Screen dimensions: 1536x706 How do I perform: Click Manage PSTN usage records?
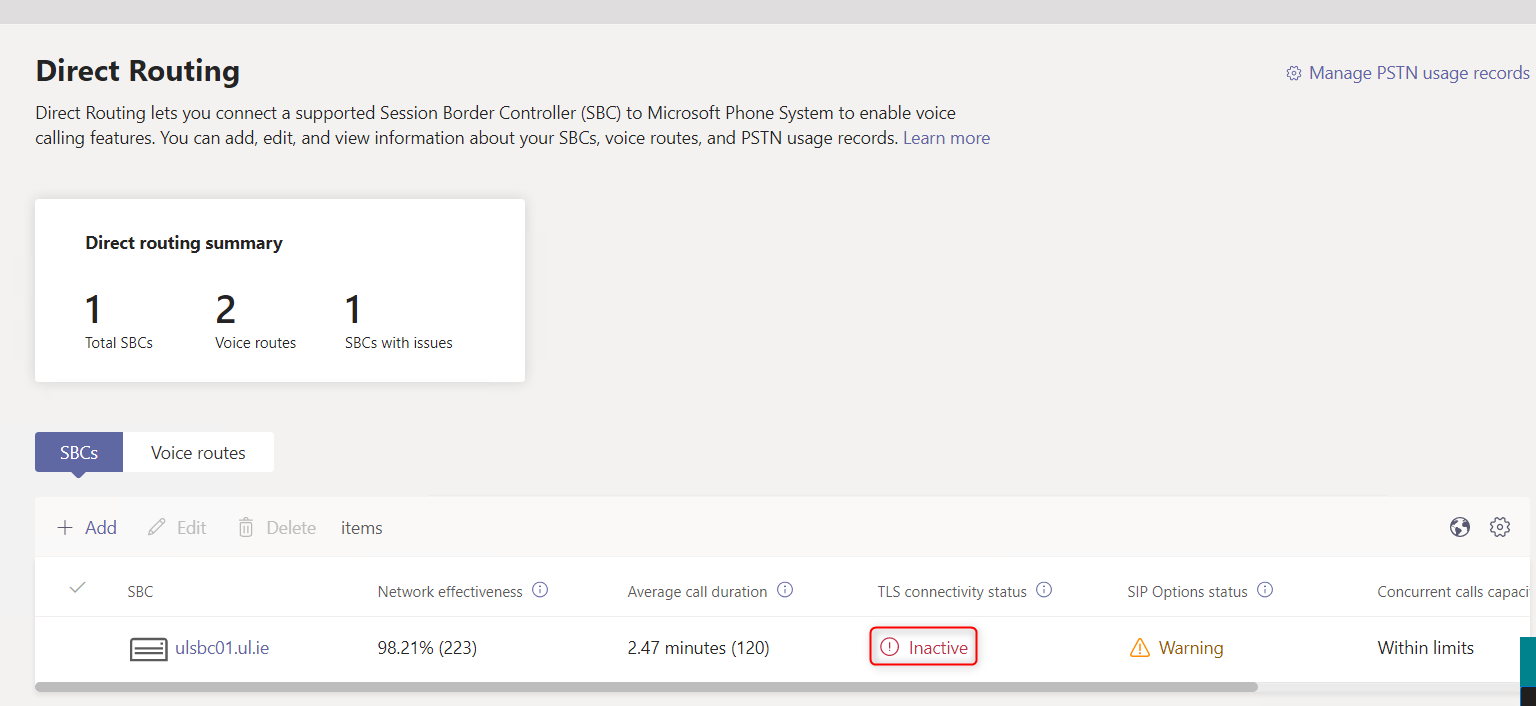point(1417,72)
